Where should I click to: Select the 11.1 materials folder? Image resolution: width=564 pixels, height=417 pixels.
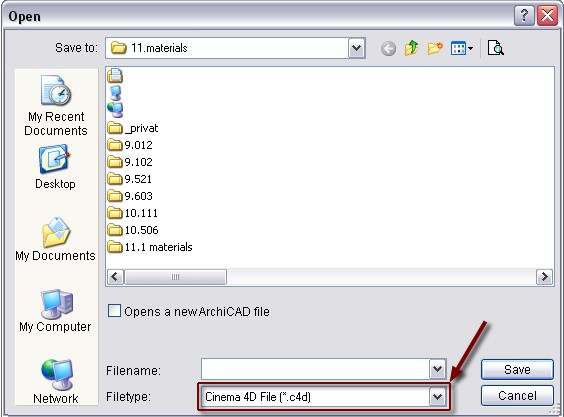pyautogui.click(x=150, y=247)
